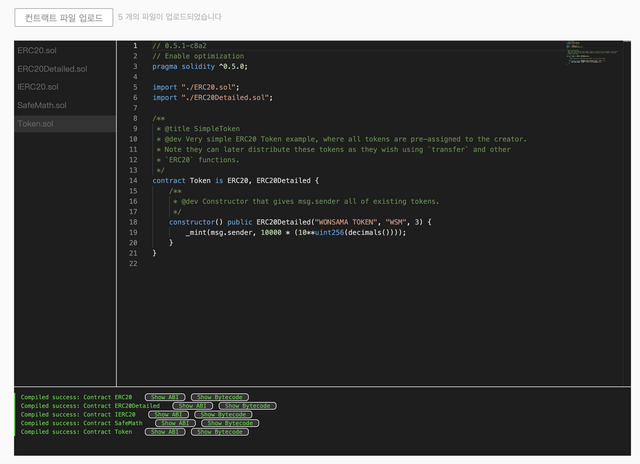Click the @dev Constructor comment on line 16

[306, 202]
